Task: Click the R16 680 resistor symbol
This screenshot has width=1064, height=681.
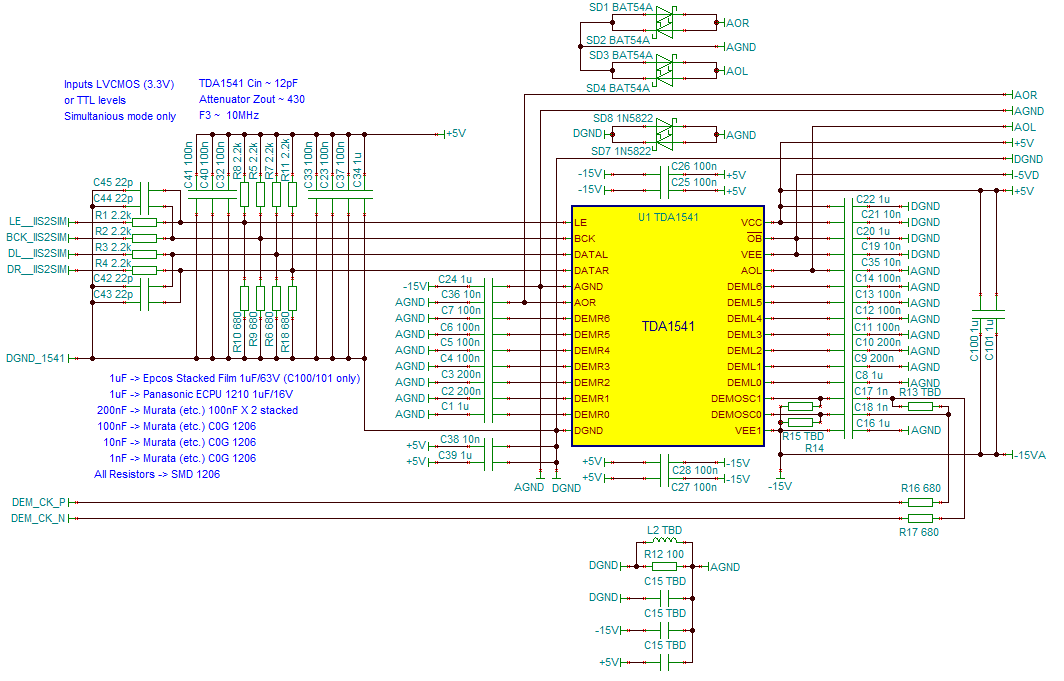Action: pyautogui.click(x=920, y=502)
